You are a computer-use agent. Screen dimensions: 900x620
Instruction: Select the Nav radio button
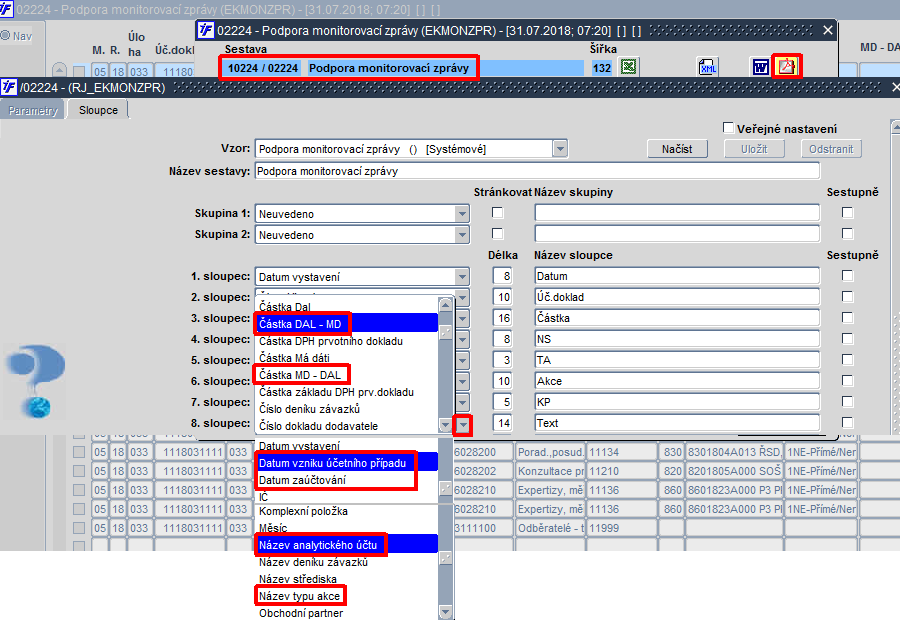point(6,36)
